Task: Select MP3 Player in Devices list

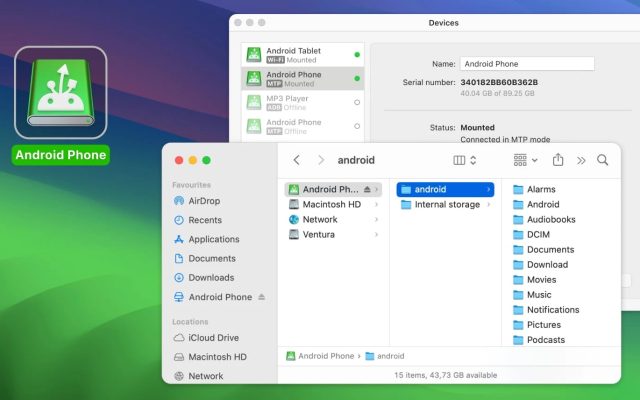Action: pyautogui.click(x=302, y=102)
